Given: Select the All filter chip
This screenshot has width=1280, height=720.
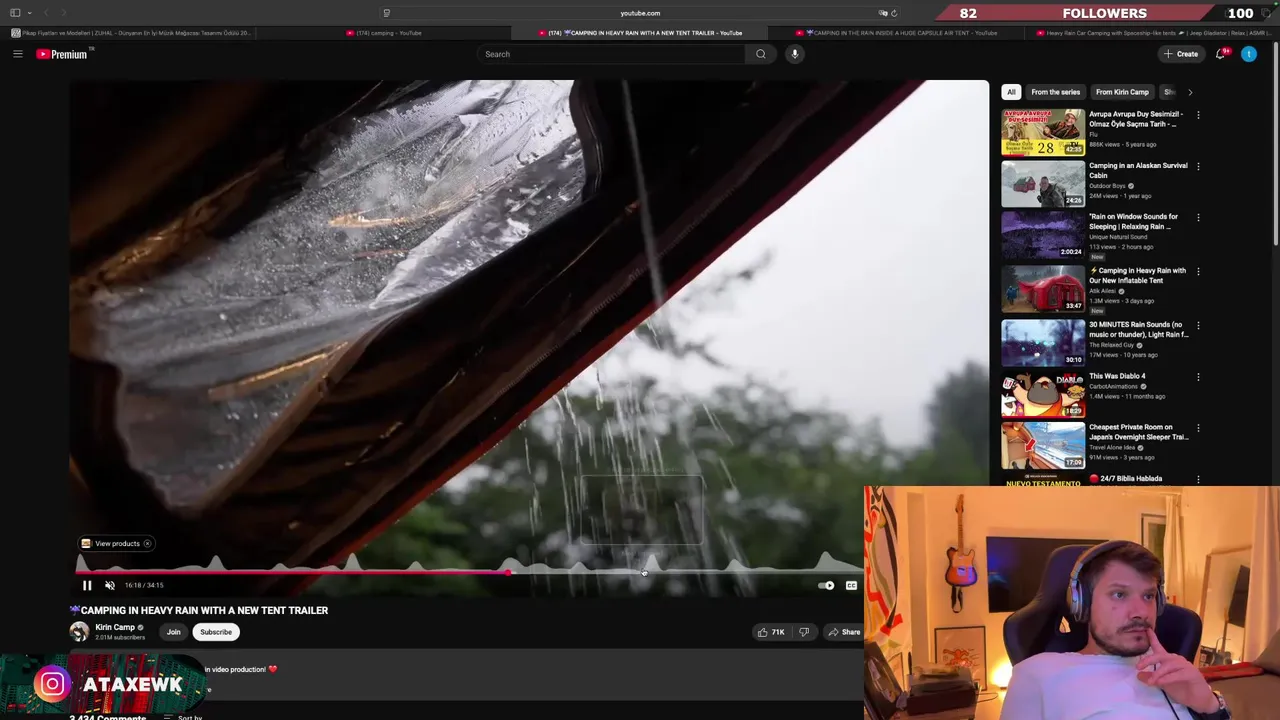Looking at the screenshot, I should [1011, 92].
